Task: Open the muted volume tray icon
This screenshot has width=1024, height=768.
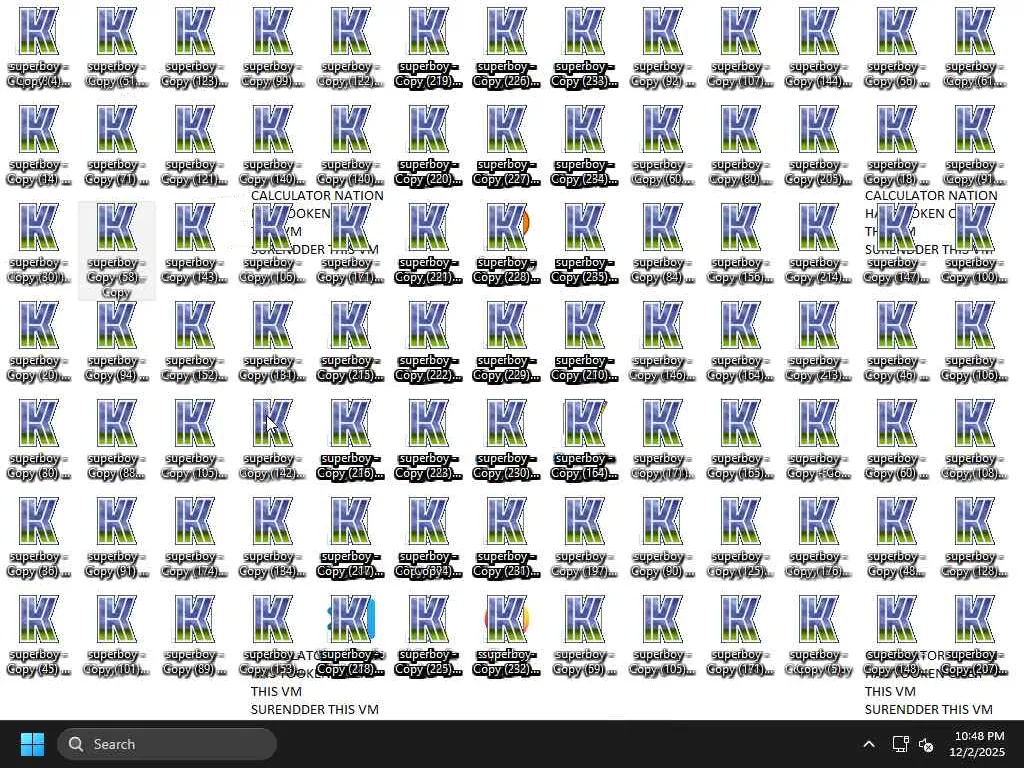Action: coord(926,744)
